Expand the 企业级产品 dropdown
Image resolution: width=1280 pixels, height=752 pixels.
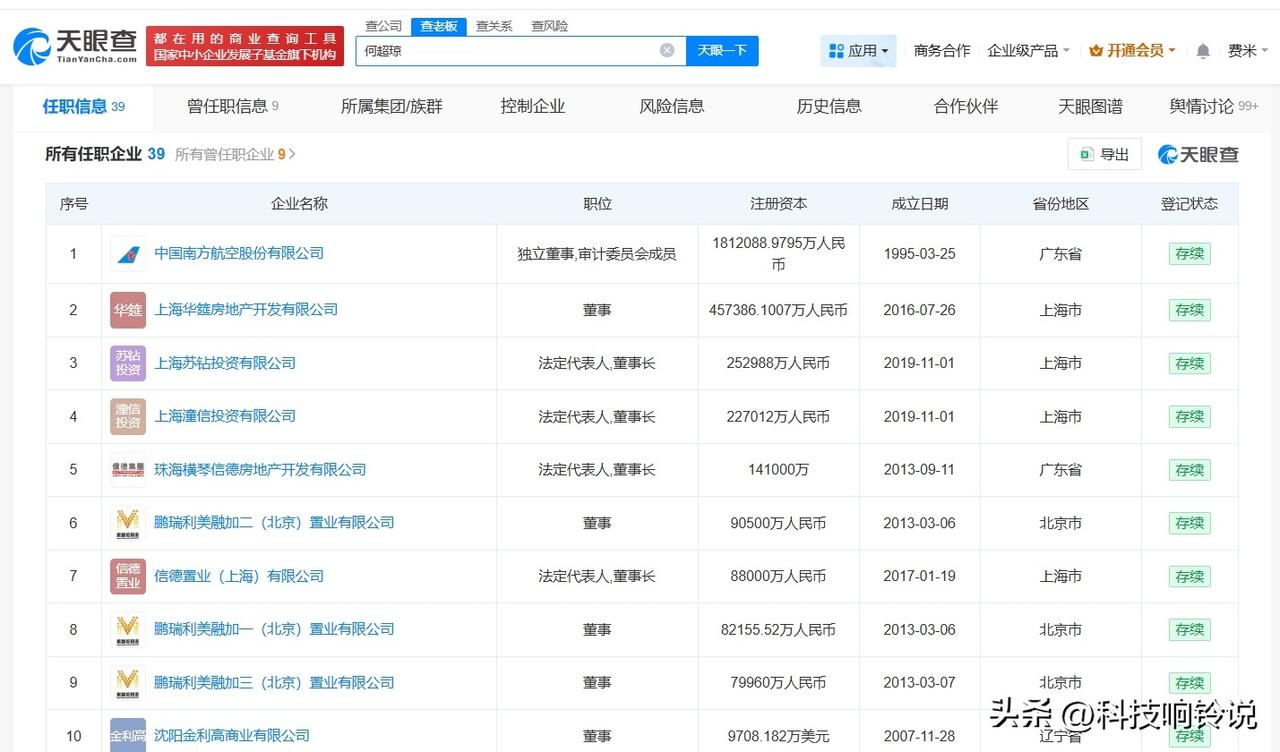(1028, 51)
